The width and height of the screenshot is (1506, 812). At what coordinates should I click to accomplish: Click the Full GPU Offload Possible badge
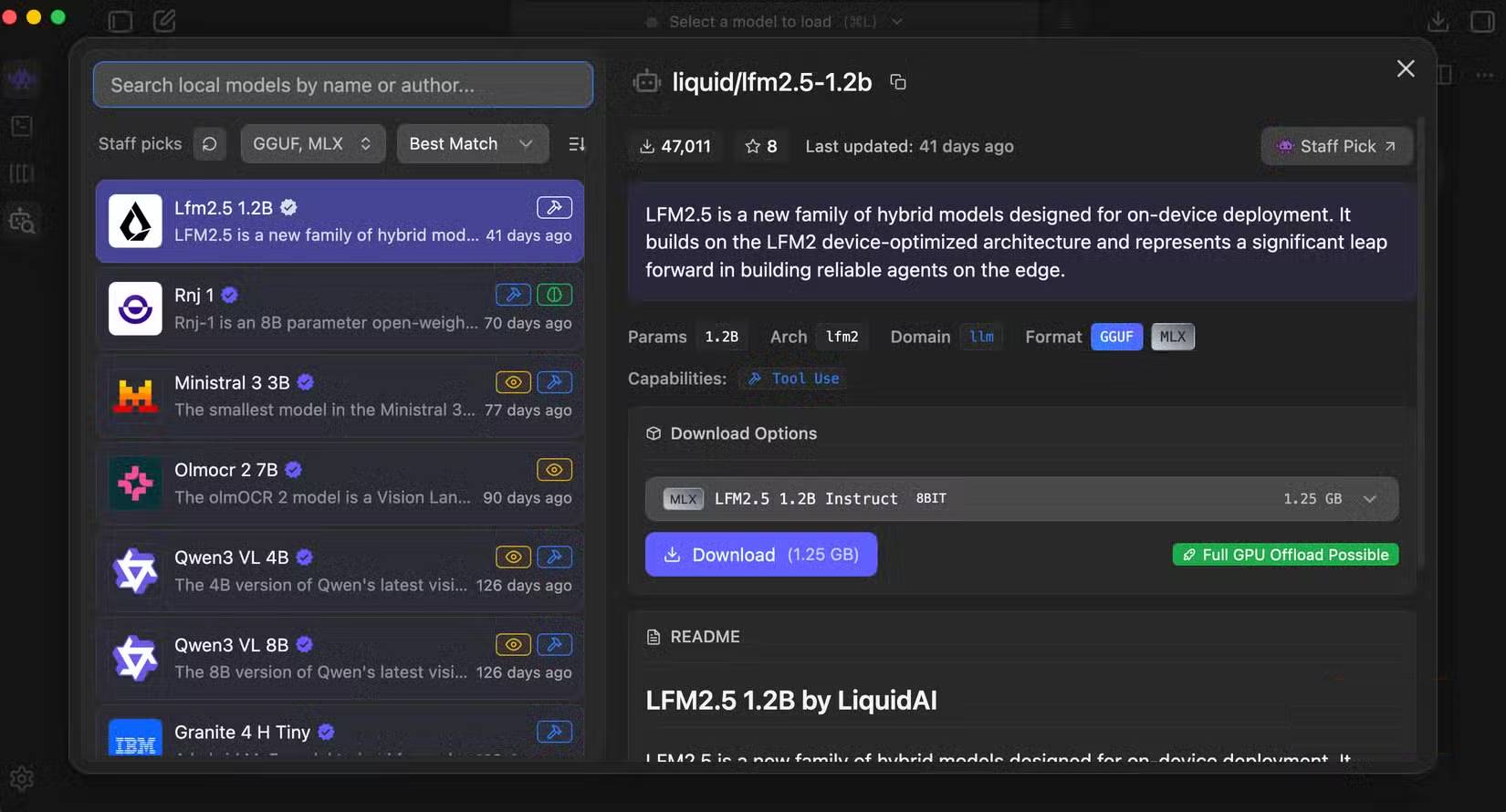[1285, 555]
